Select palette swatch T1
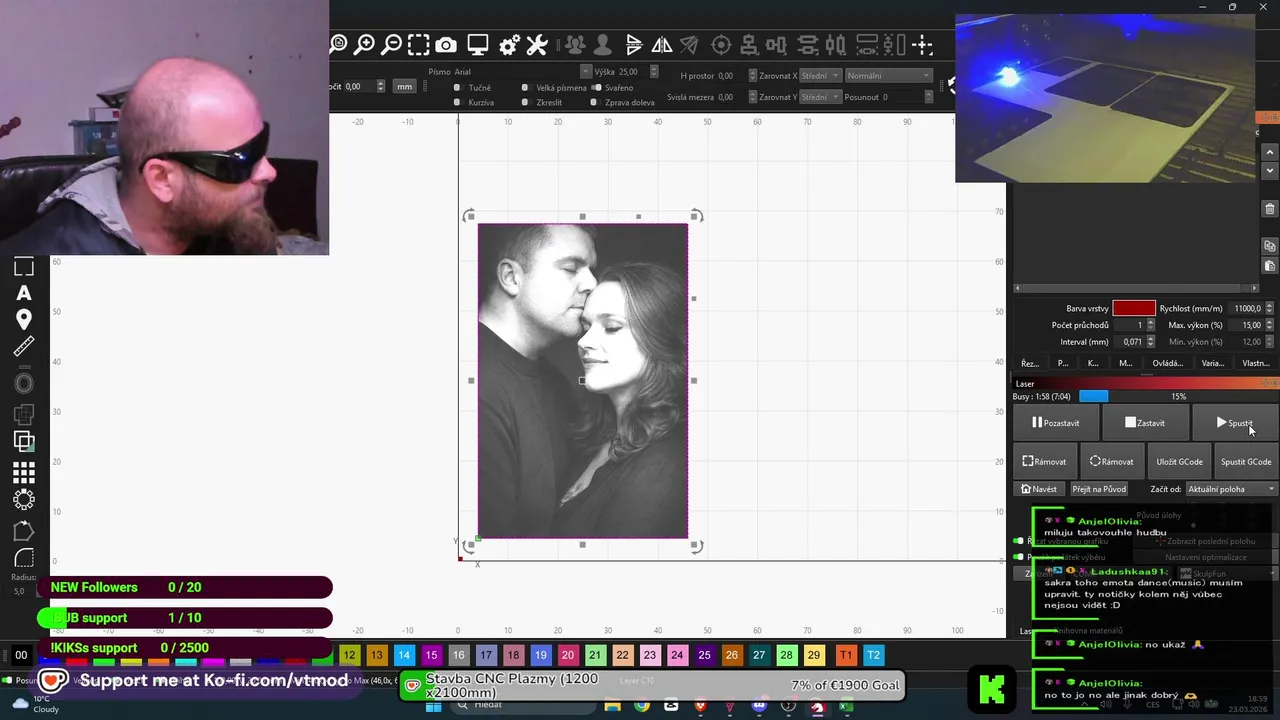Viewport: 1280px width, 720px height. pyautogui.click(x=846, y=655)
